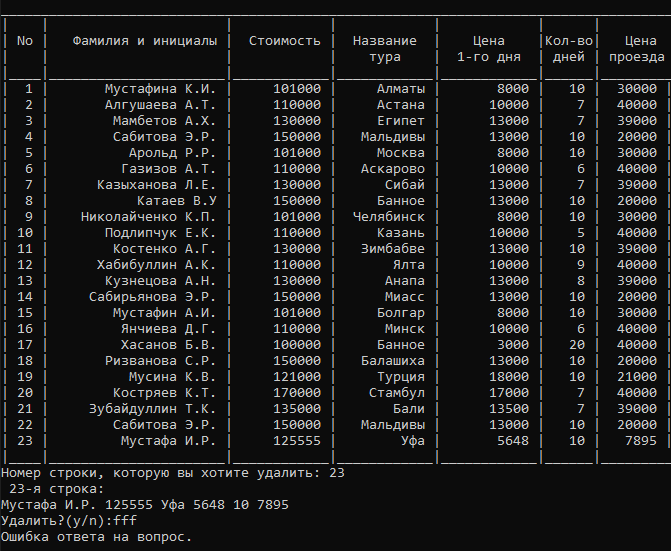Image resolution: width=671 pixels, height=551 pixels.
Task: Select Николайченко К.П. row name
Action: click(x=148, y=217)
